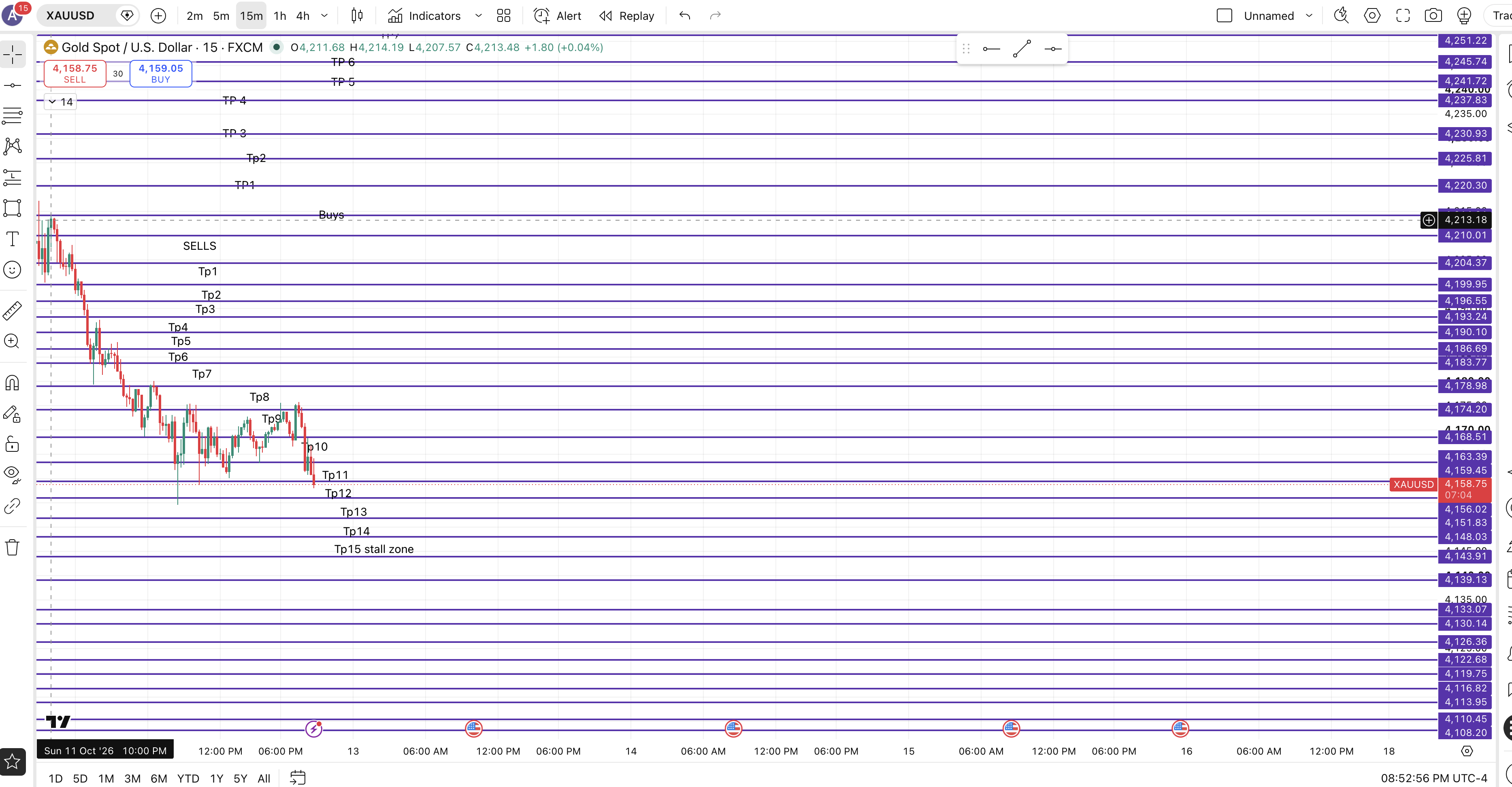The height and width of the screenshot is (787, 1512).
Task: Select the patterns drawing tool
Action: 12,146
